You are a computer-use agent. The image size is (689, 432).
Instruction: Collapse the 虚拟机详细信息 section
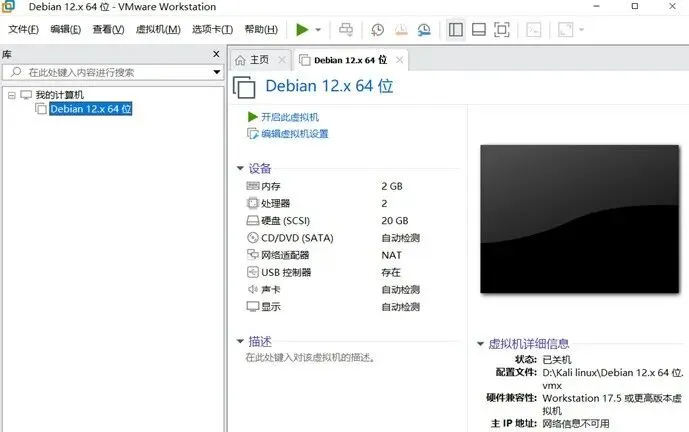pos(480,344)
